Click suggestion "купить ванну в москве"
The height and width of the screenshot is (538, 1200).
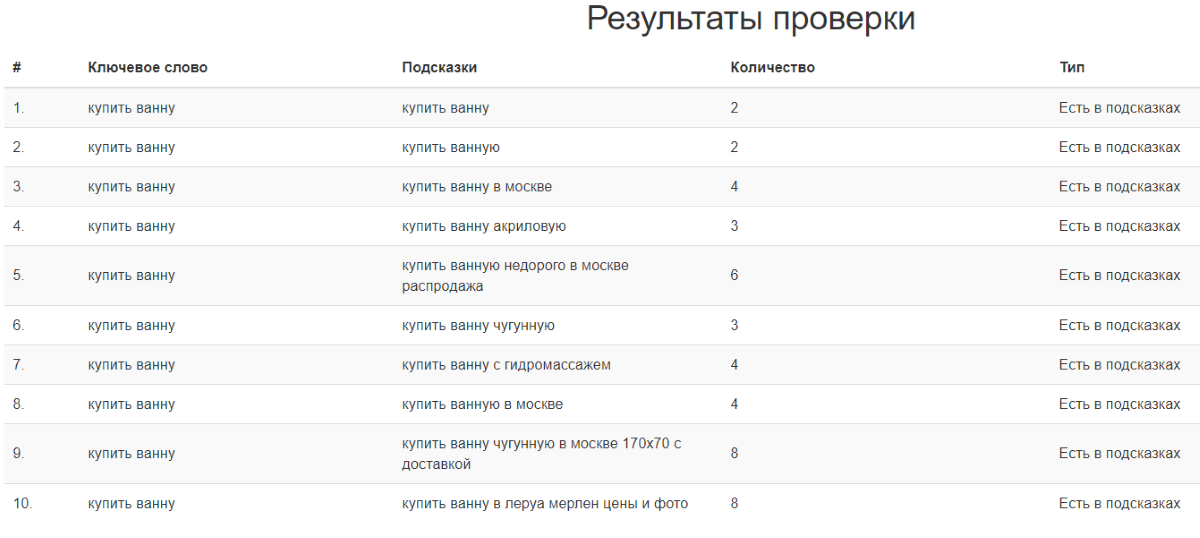[476, 187]
